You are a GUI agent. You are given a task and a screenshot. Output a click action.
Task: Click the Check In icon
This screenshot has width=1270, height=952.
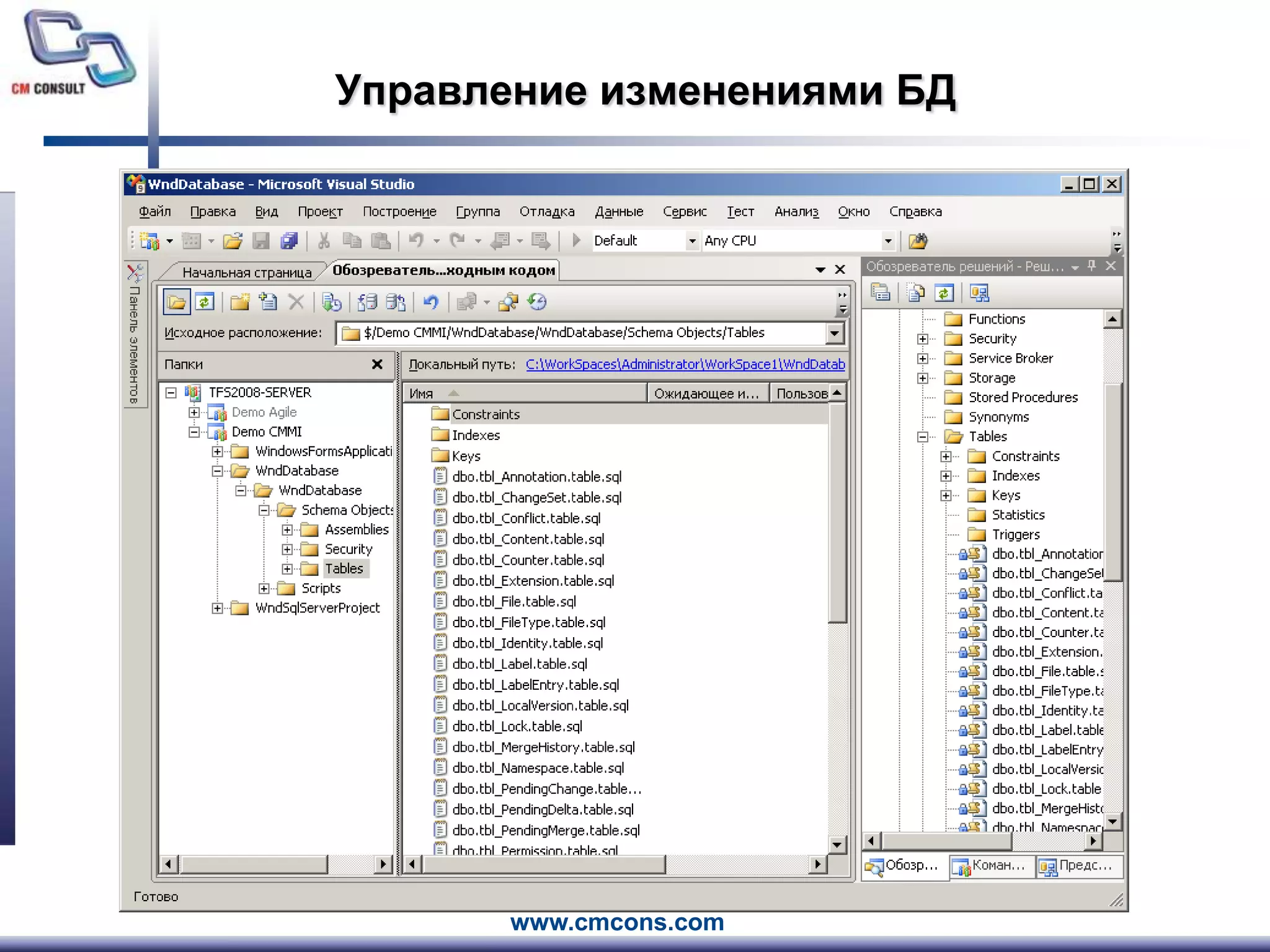point(396,302)
